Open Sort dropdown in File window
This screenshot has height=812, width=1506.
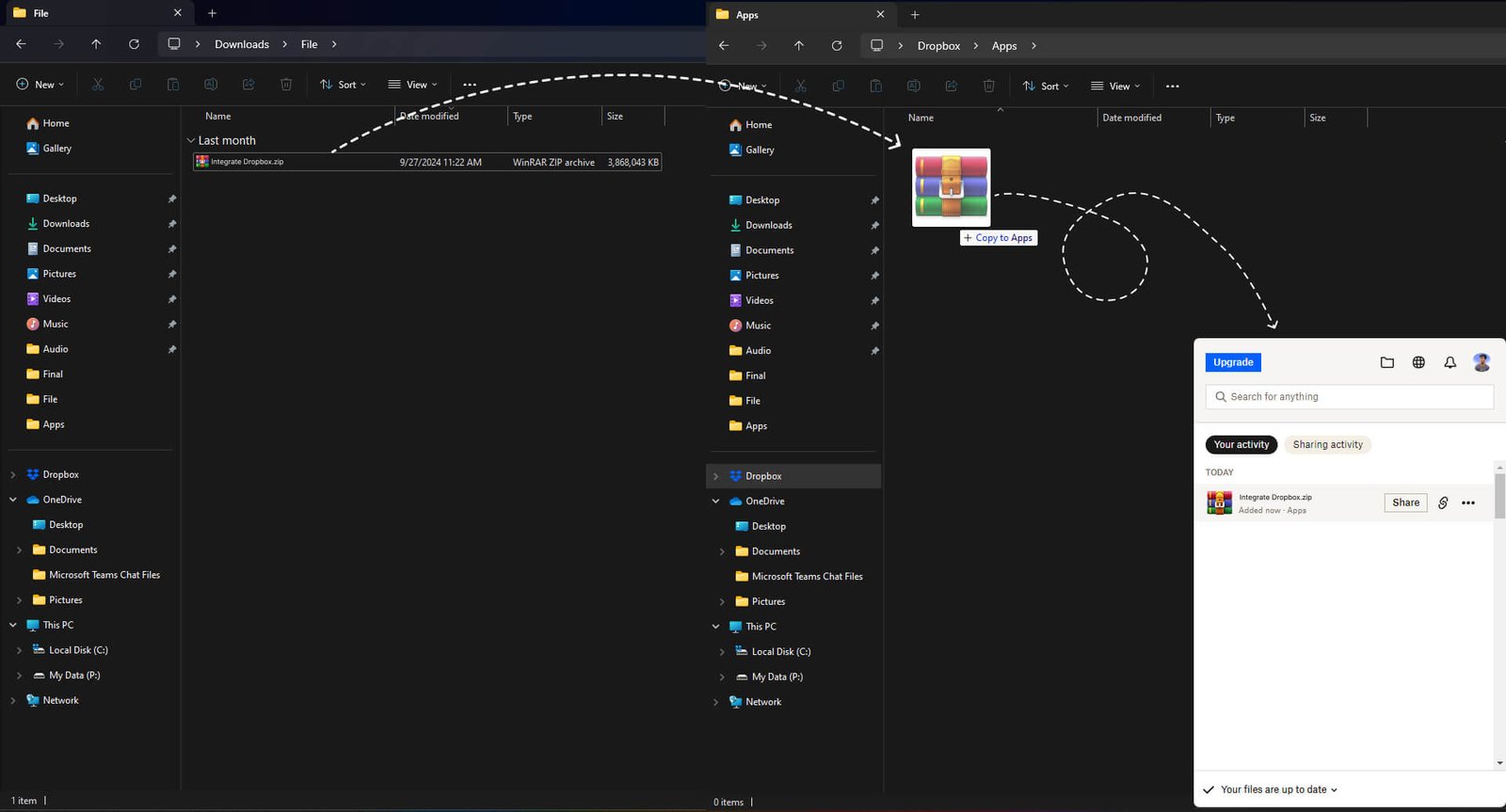(343, 85)
